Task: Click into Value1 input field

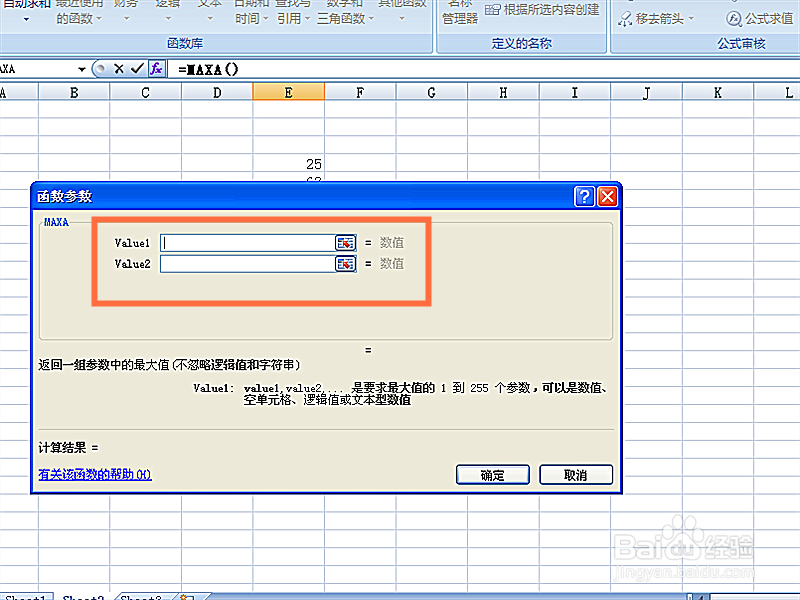Action: tap(248, 243)
